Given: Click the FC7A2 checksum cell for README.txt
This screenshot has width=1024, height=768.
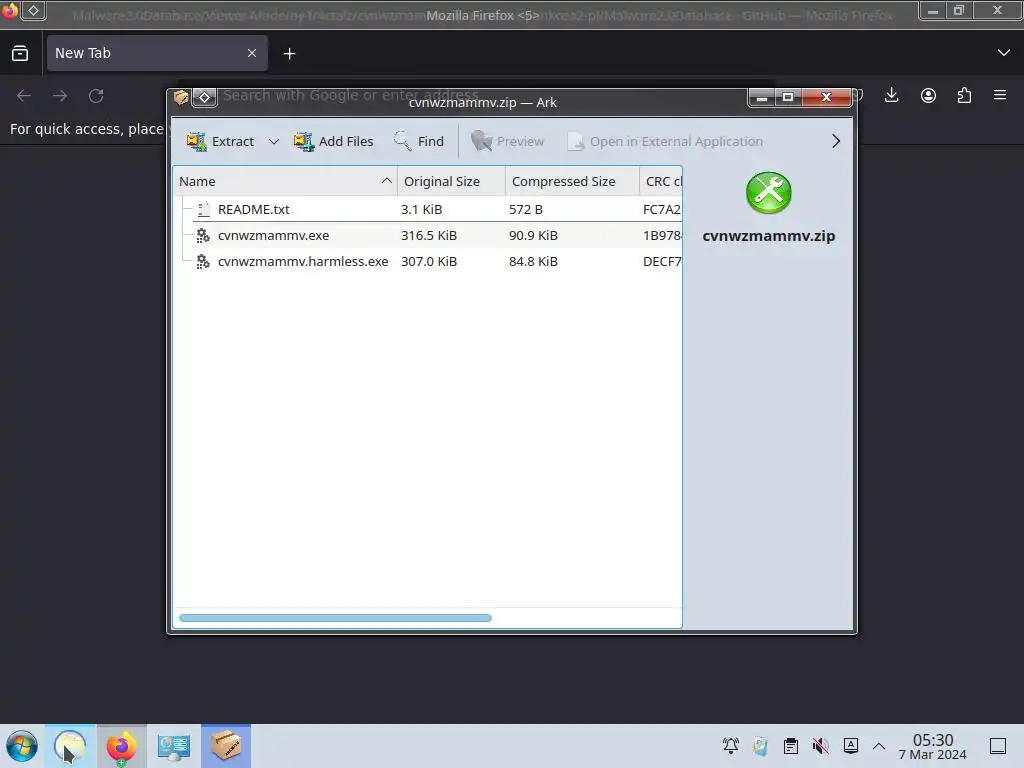Looking at the screenshot, I should [x=662, y=209].
